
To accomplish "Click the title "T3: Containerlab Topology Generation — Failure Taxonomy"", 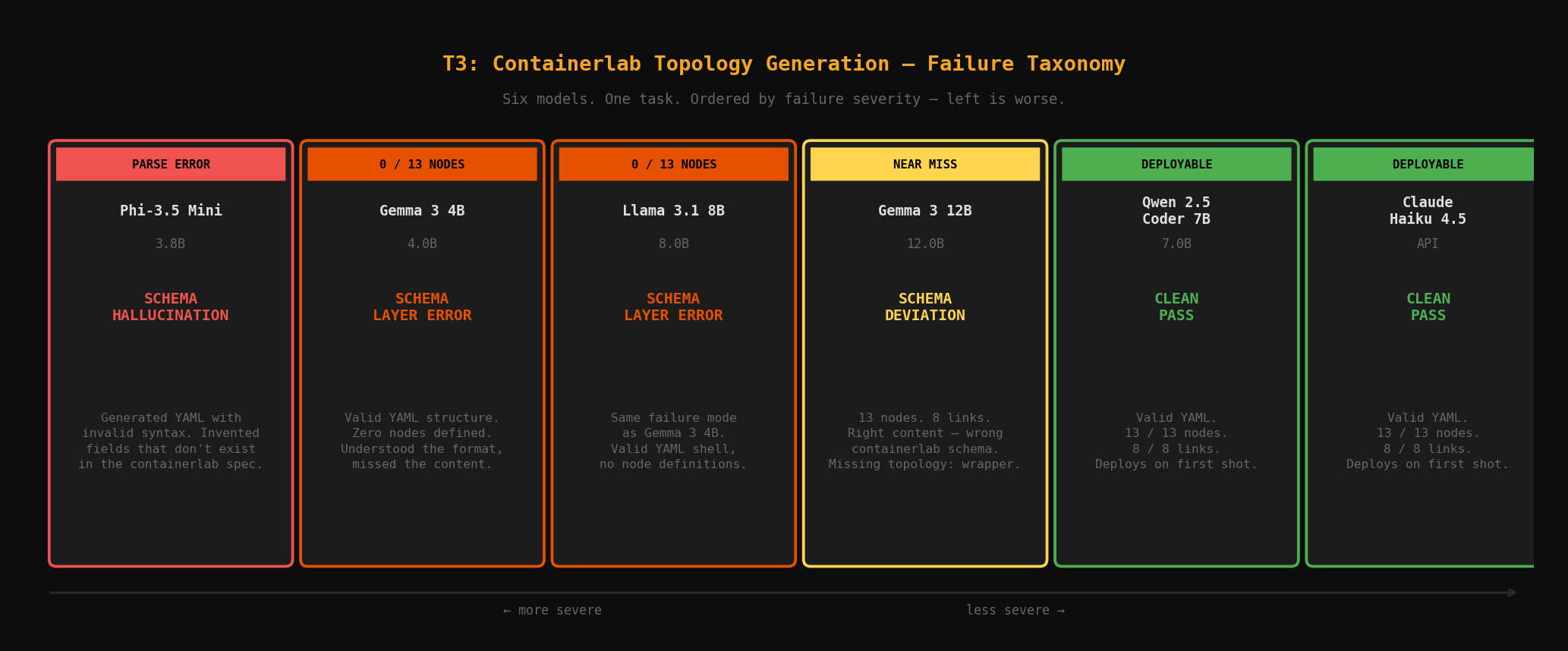I will tap(784, 64).
